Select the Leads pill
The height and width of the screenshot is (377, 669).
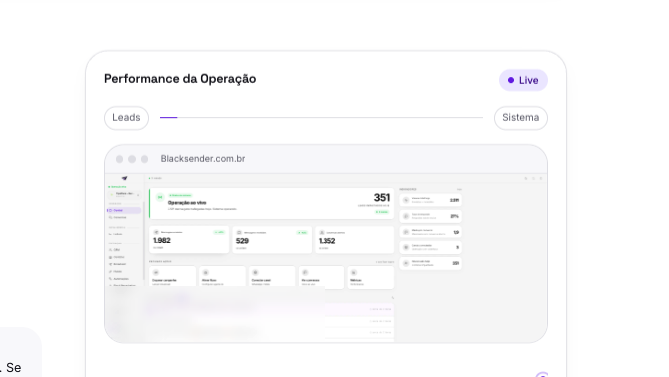(x=126, y=118)
